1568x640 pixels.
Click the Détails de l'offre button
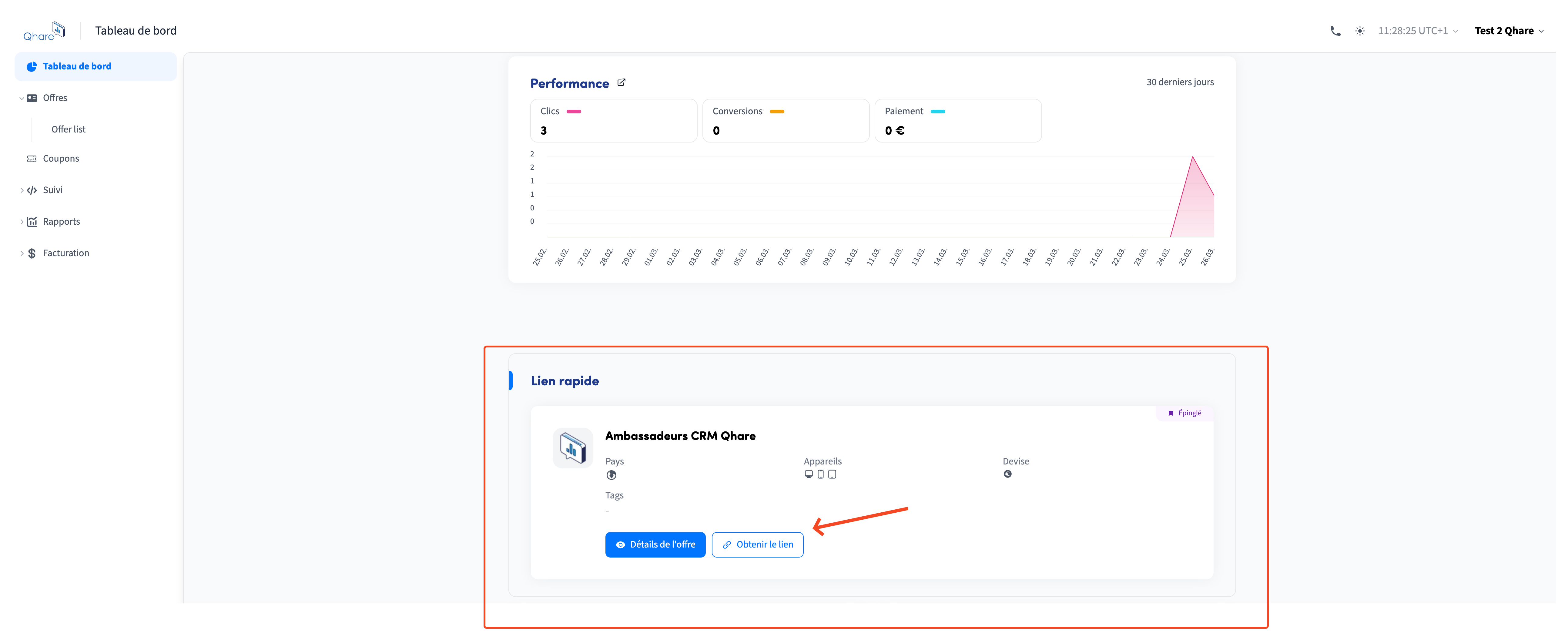[655, 545]
